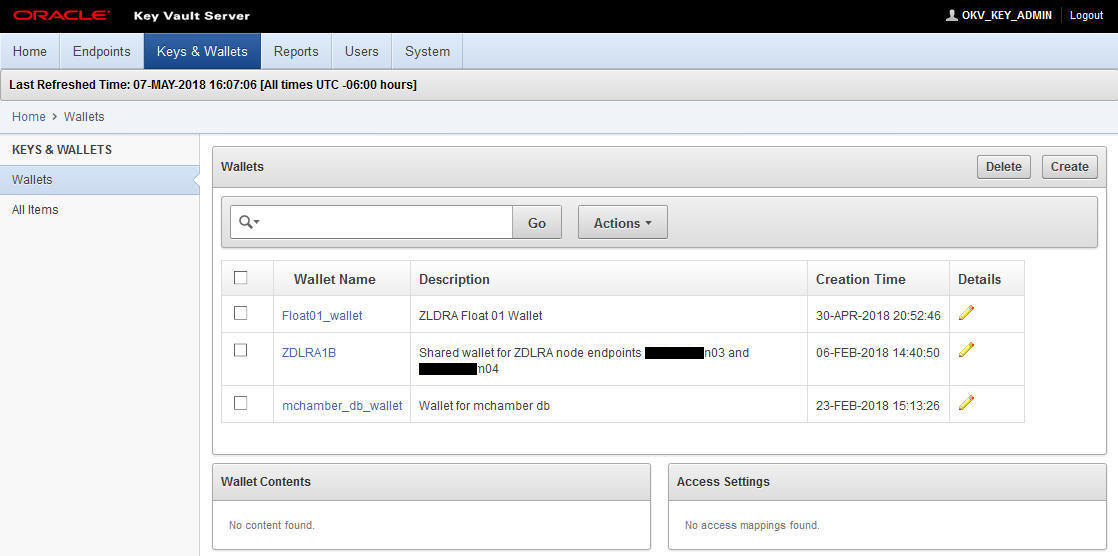Click creation time 30-APR-2018 20:52:46
The height and width of the screenshot is (556, 1118).
[x=878, y=315]
